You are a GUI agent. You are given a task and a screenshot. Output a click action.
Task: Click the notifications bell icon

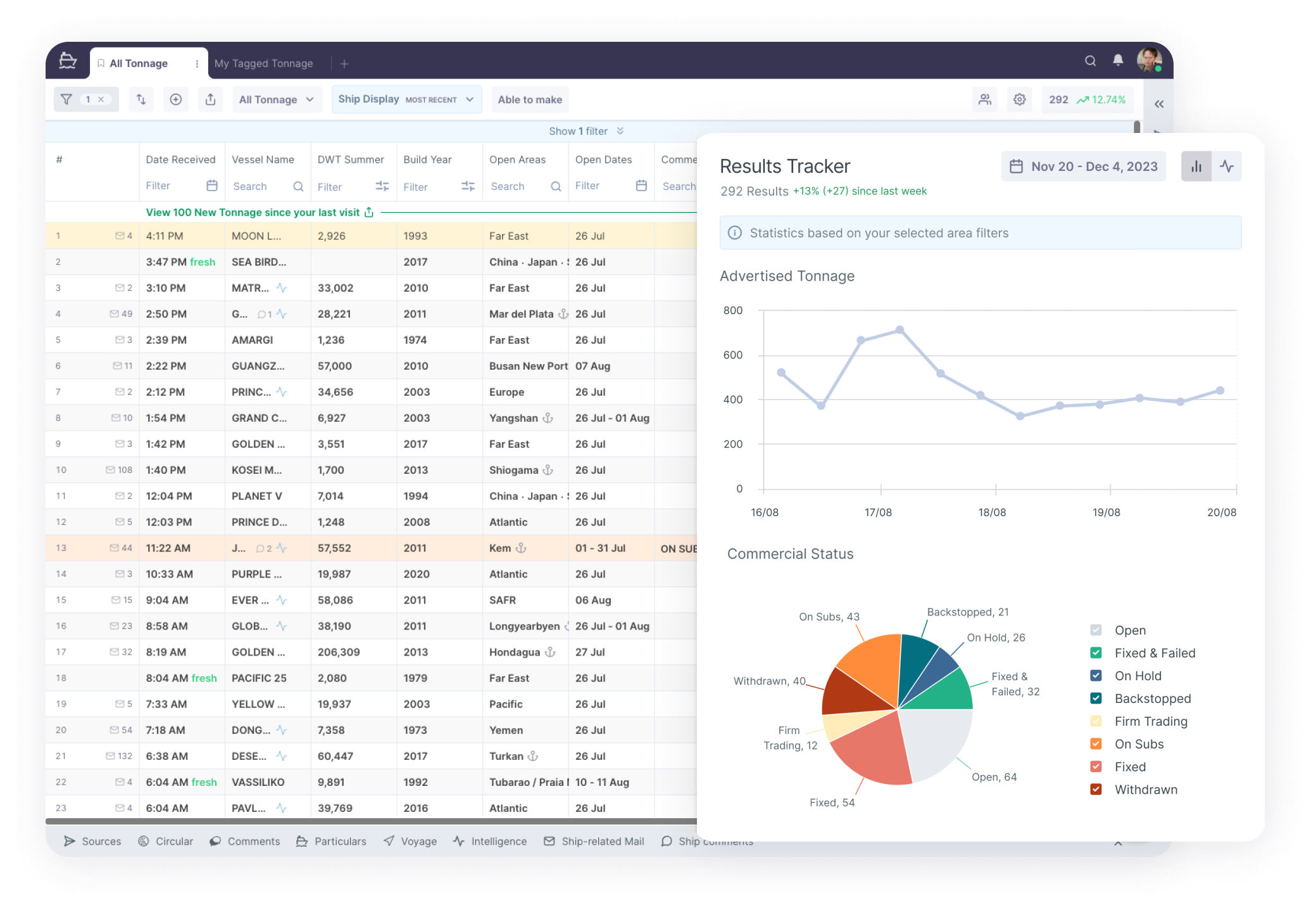click(x=1118, y=60)
